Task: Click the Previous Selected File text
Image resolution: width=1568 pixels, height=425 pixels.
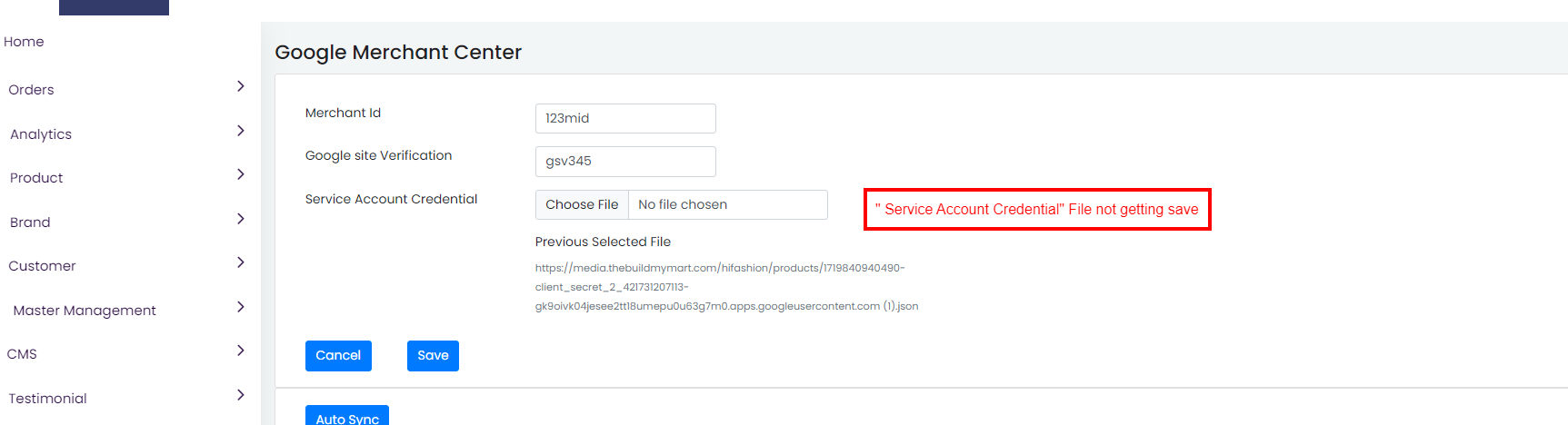Action: click(603, 242)
